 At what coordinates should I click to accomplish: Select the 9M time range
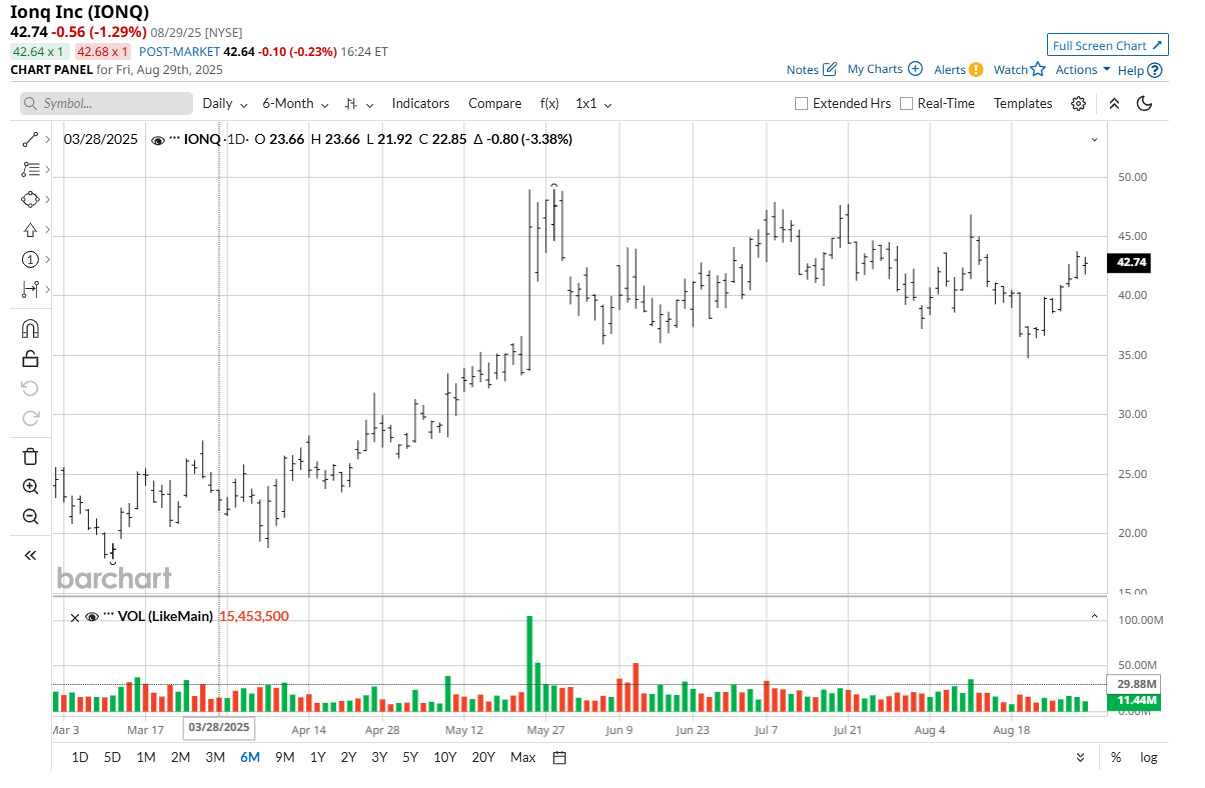[x=284, y=757]
